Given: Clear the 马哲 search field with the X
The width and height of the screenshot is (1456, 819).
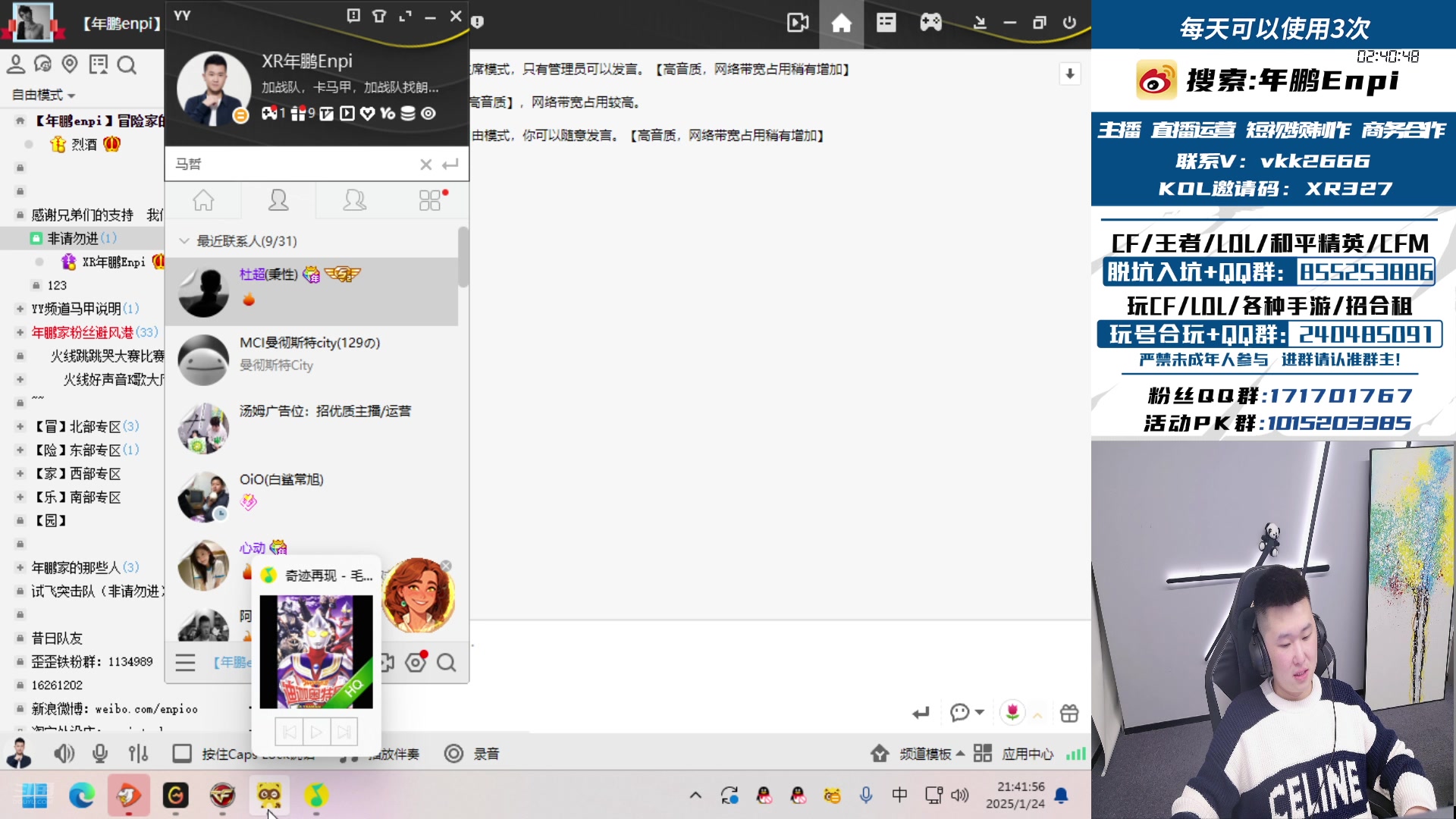Looking at the screenshot, I should pos(426,165).
